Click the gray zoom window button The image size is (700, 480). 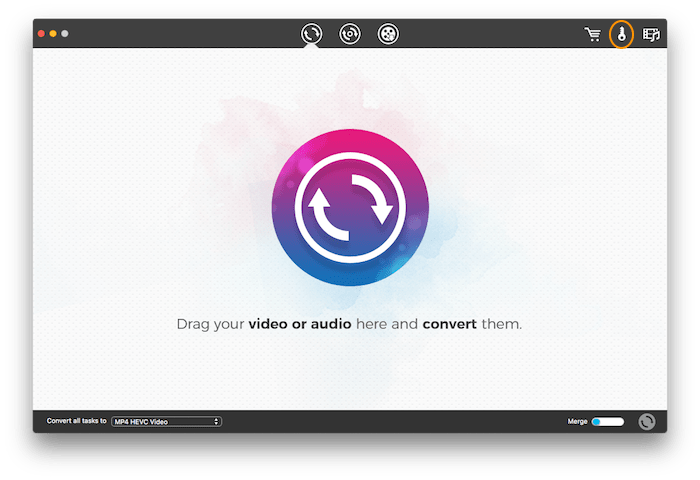click(65, 33)
